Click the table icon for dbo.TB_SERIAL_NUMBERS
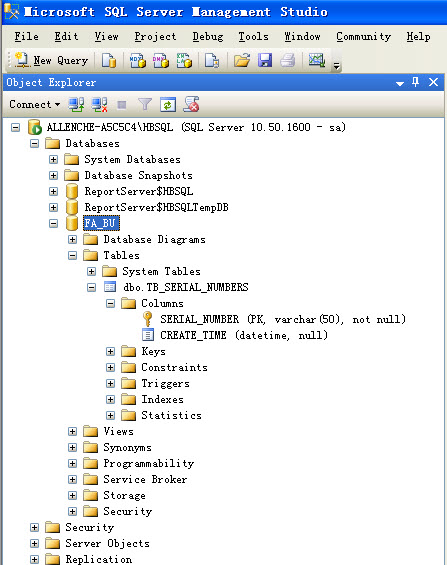 (110, 287)
